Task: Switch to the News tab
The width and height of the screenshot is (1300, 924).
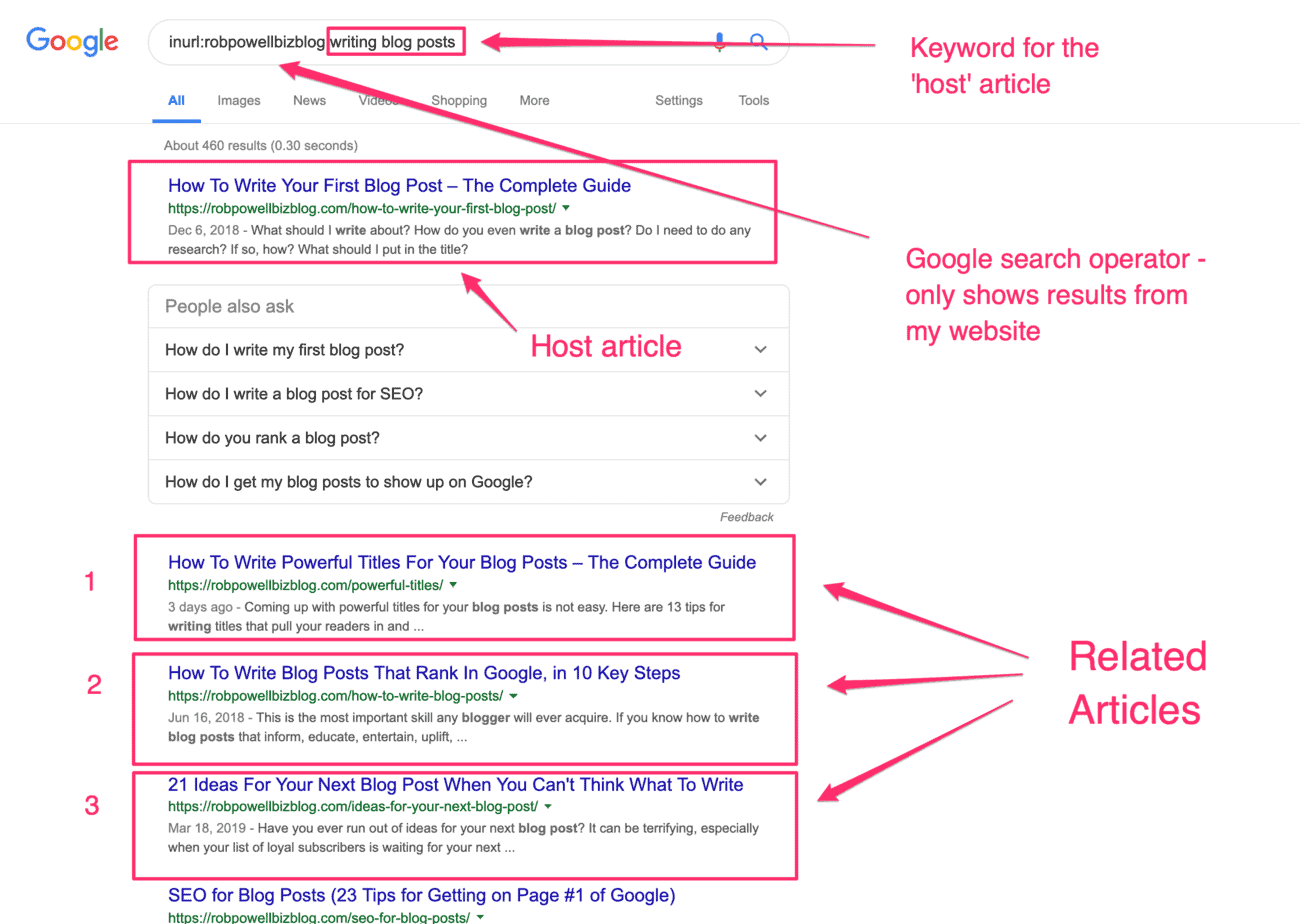Action: pyautogui.click(x=309, y=100)
